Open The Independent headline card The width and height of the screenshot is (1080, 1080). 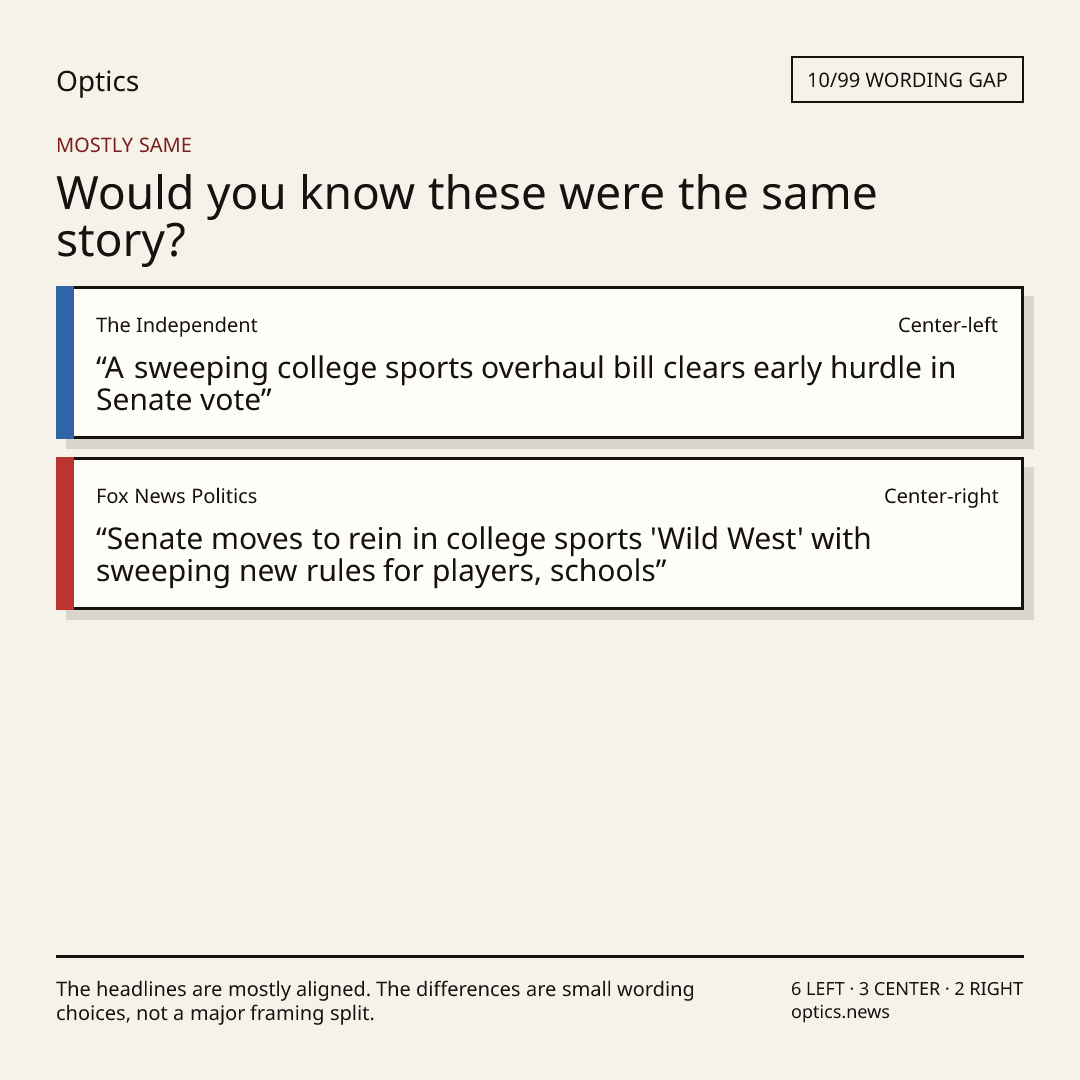click(x=540, y=362)
